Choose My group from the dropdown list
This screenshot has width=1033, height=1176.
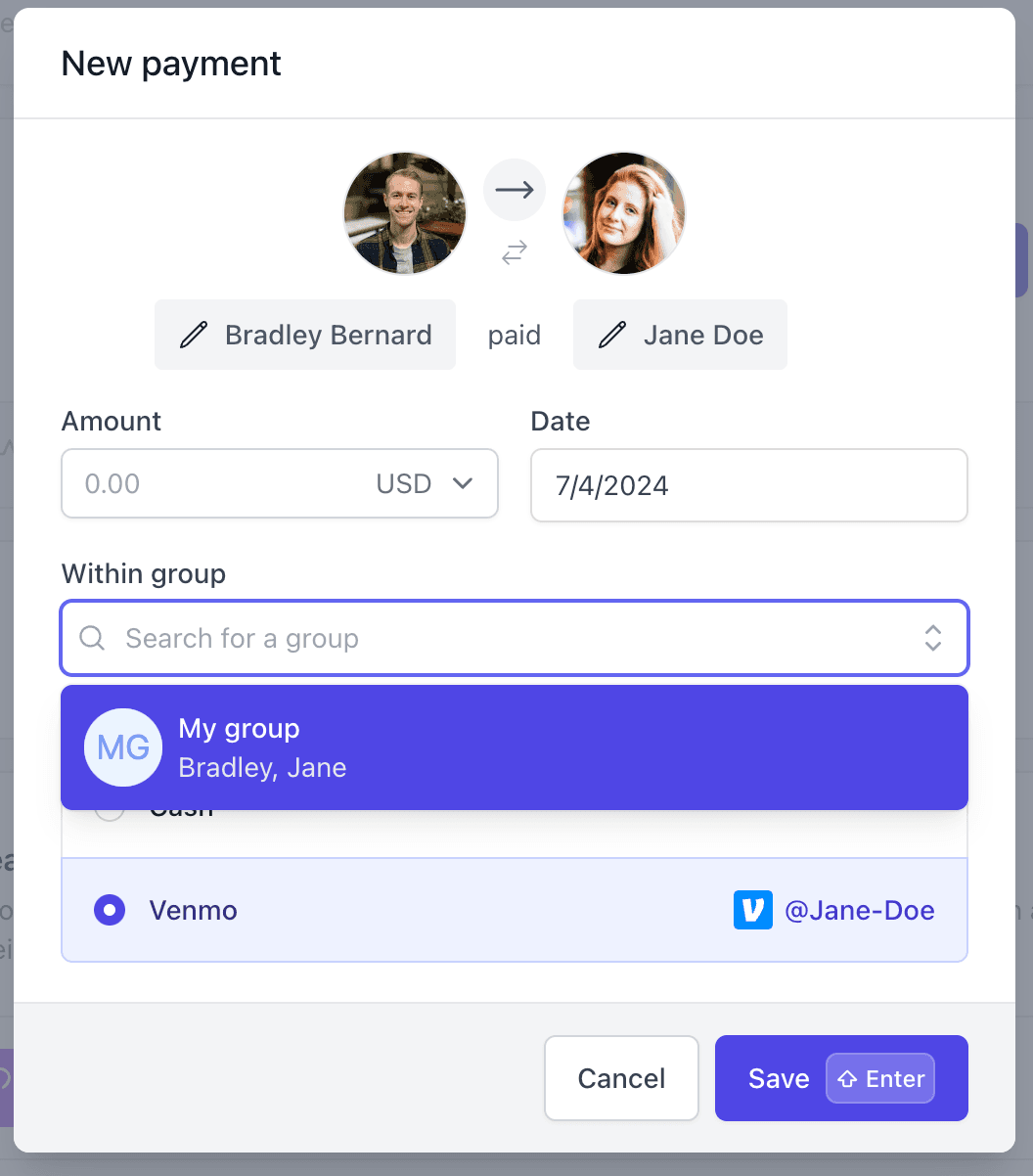pyautogui.click(x=515, y=747)
